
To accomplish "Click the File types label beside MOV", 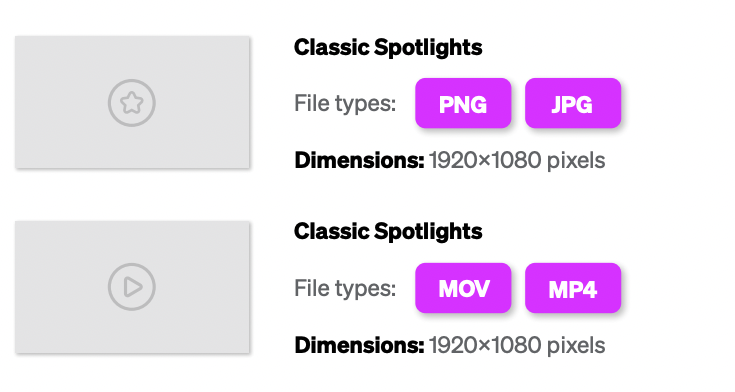I will click(345, 288).
